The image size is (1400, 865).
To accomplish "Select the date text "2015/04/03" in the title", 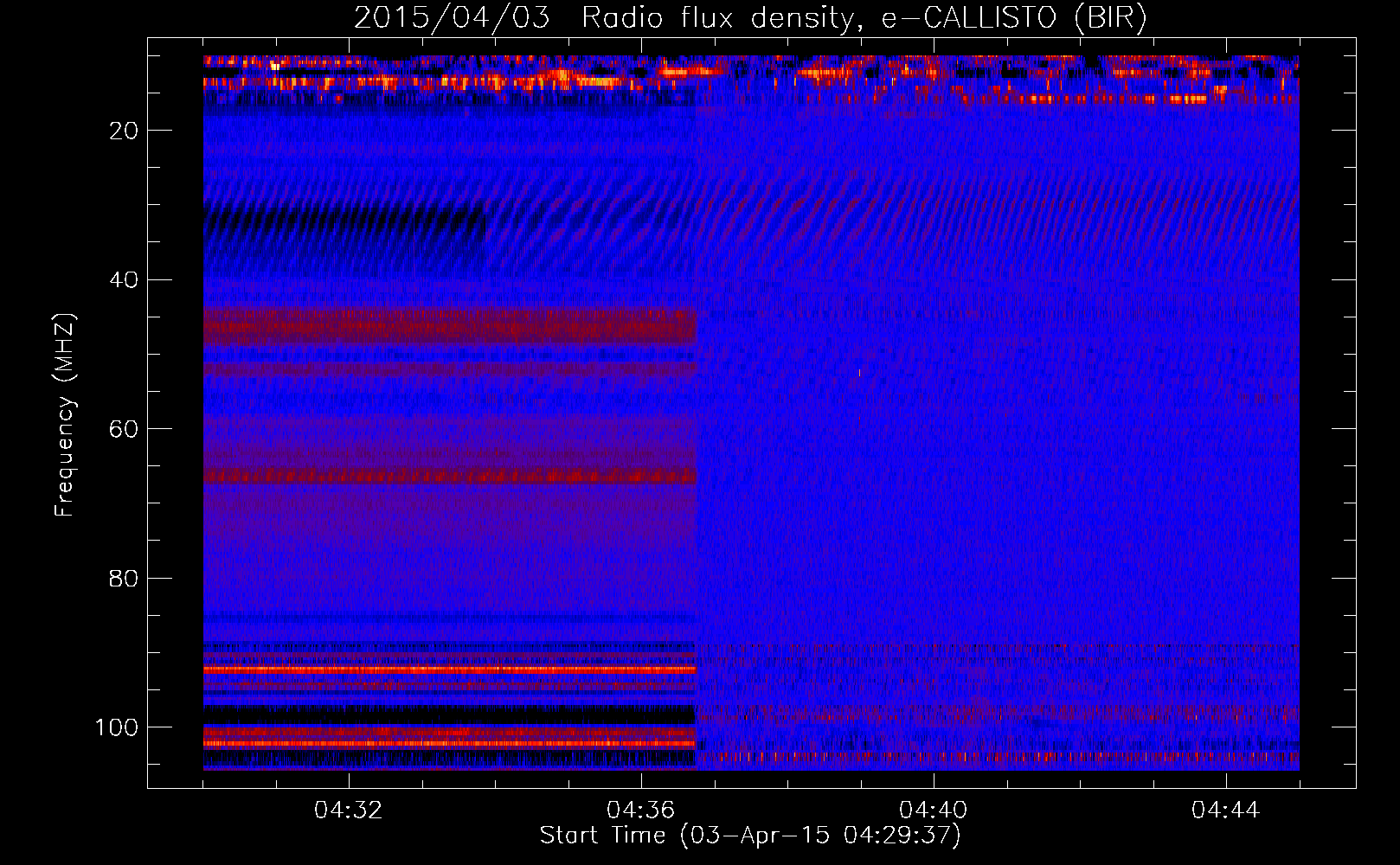I will (x=452, y=17).
